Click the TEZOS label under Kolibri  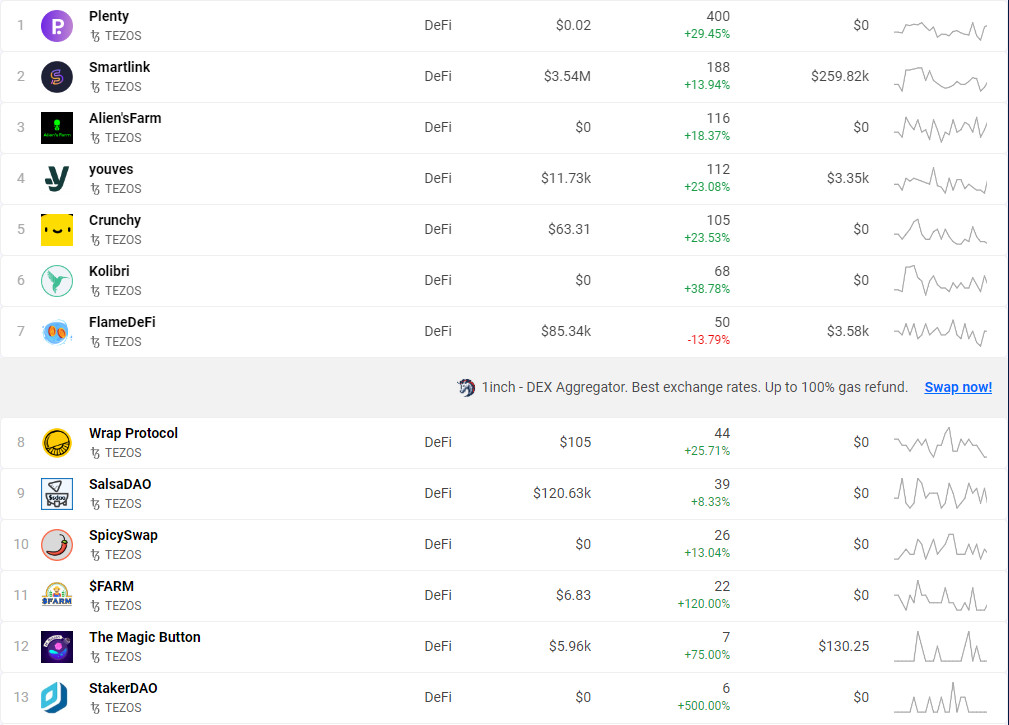[x=123, y=291]
